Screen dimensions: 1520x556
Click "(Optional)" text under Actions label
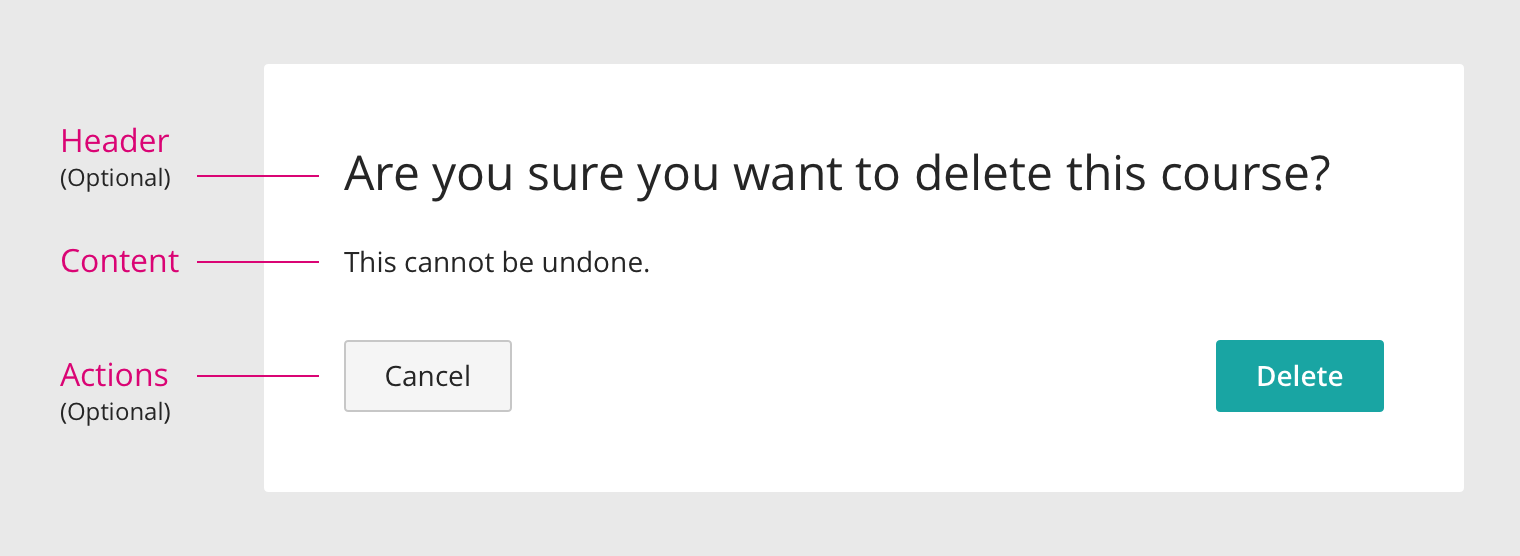(x=115, y=412)
